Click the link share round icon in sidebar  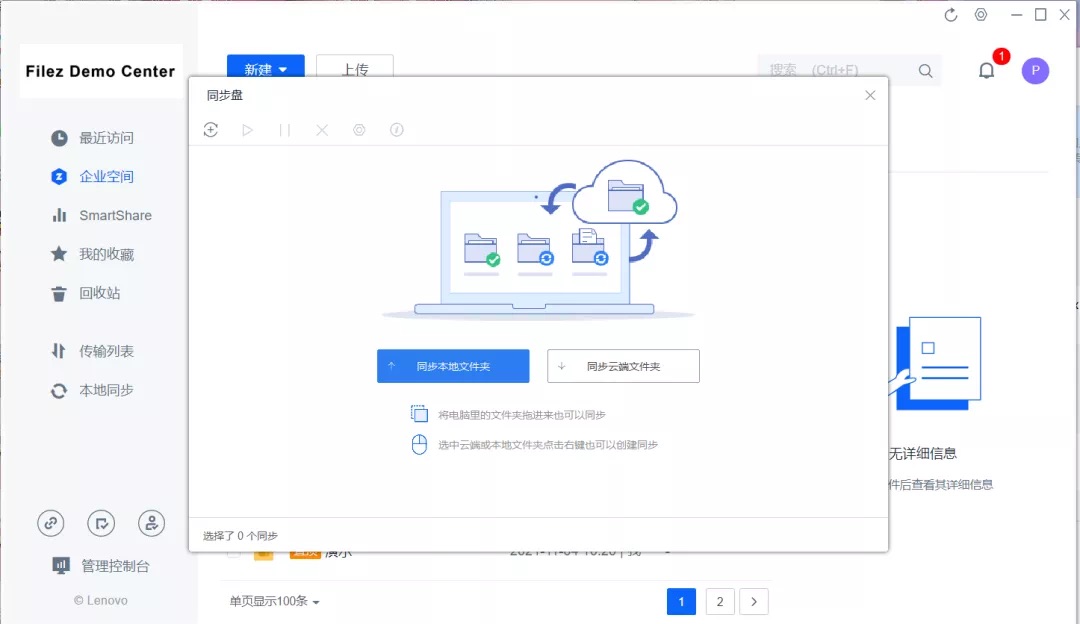tap(50, 523)
